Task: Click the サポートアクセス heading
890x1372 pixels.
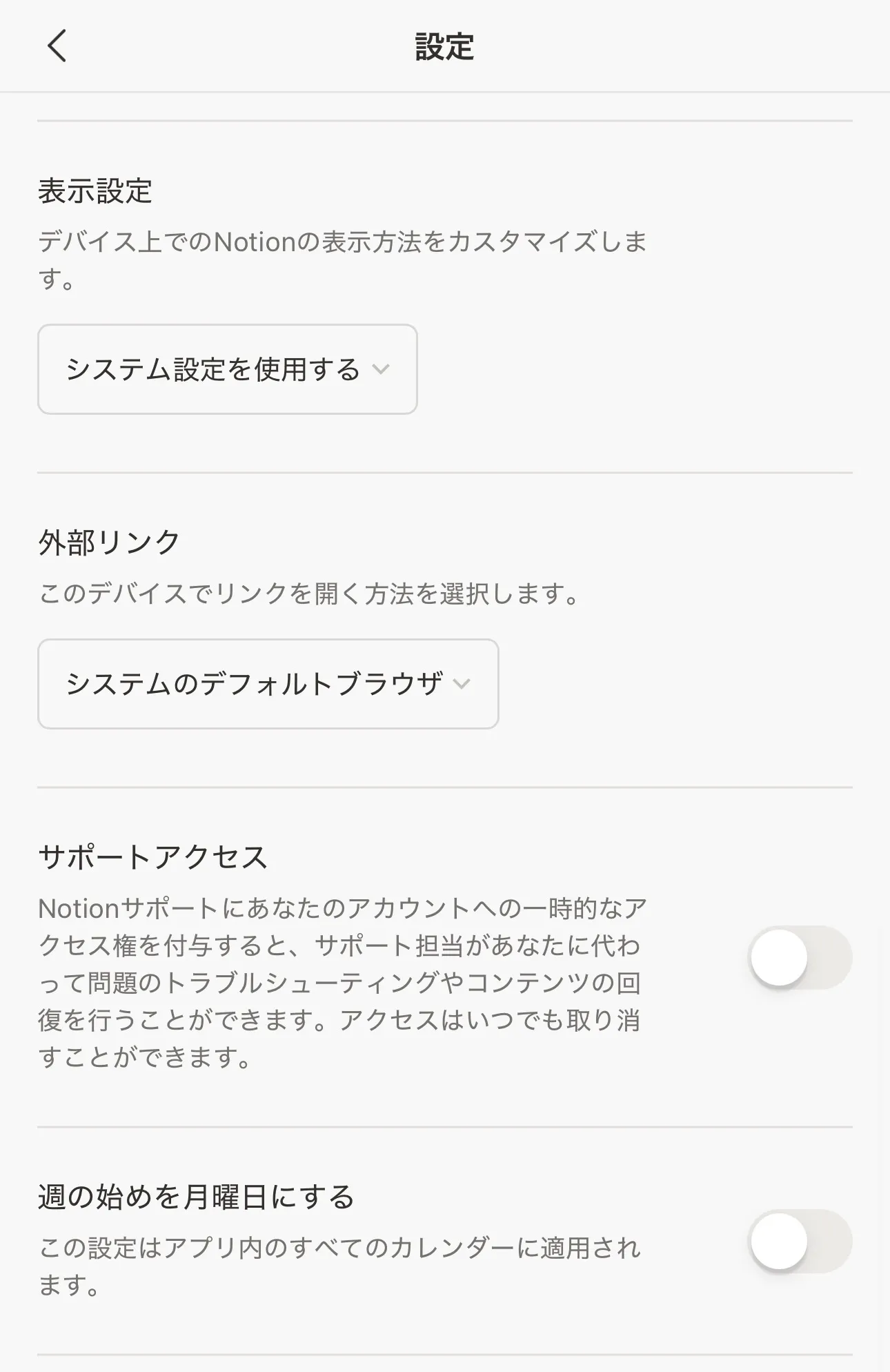Action: (152, 857)
